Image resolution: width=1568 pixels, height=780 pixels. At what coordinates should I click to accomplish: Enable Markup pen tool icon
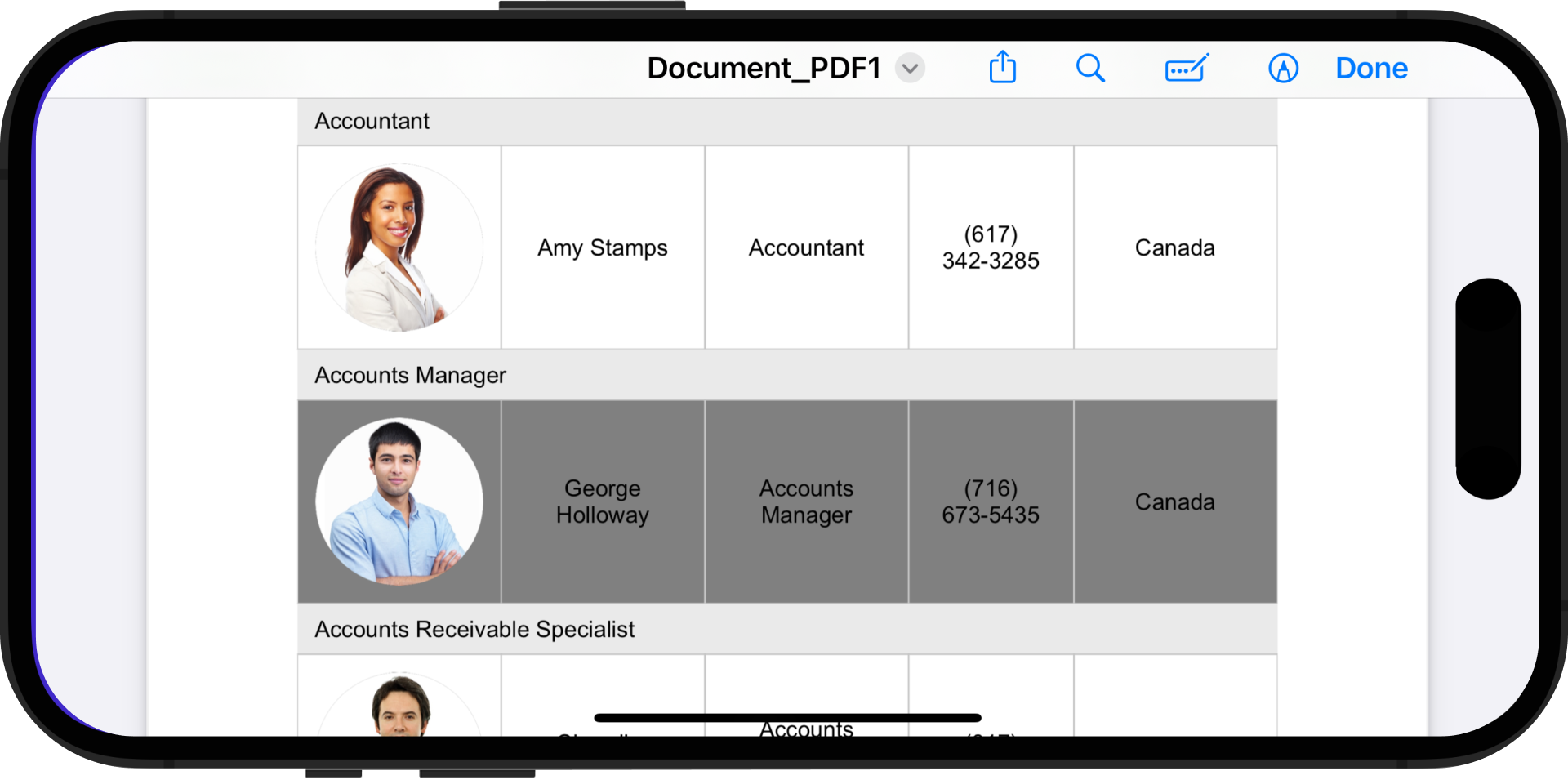coord(1283,69)
